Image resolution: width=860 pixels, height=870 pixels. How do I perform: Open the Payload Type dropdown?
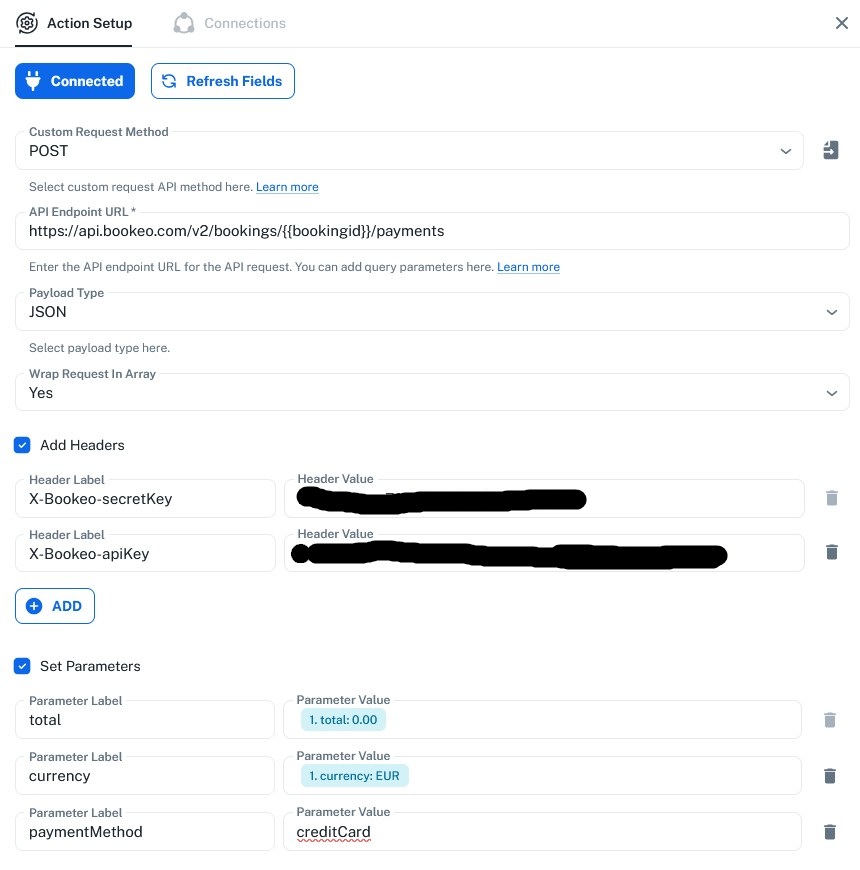(x=831, y=312)
